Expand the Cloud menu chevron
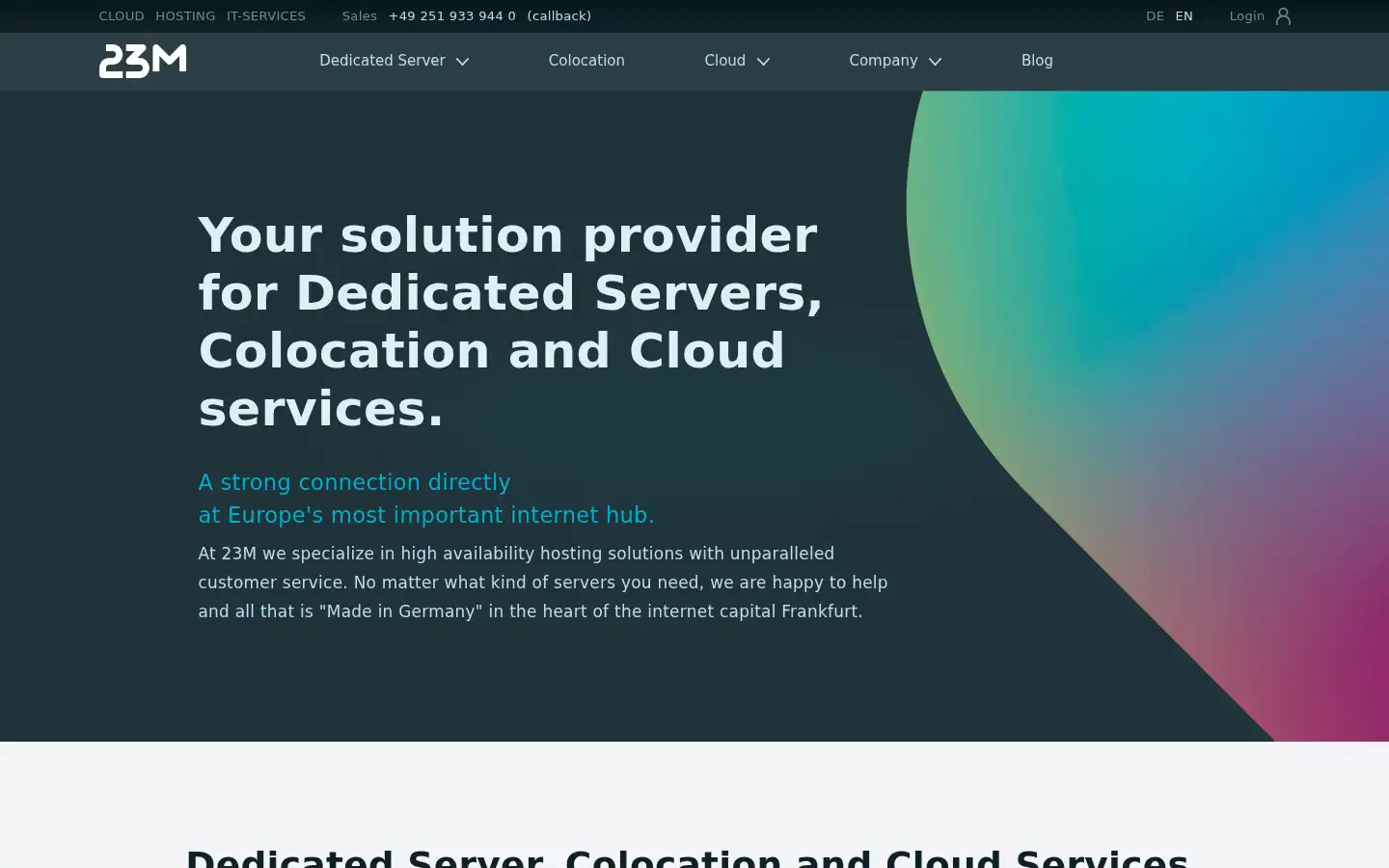The height and width of the screenshot is (868, 1389). pyautogui.click(x=764, y=61)
